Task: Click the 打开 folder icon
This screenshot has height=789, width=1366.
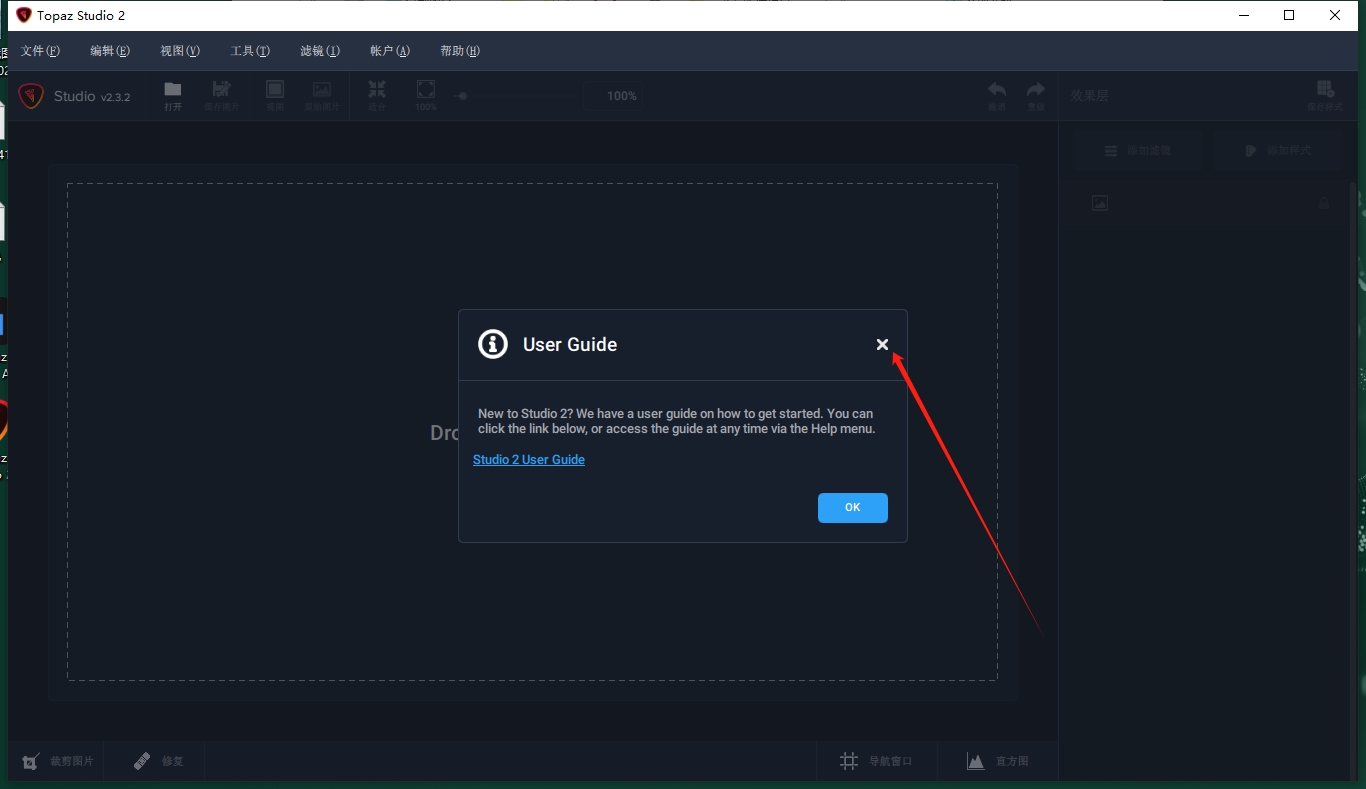Action: tap(173, 89)
